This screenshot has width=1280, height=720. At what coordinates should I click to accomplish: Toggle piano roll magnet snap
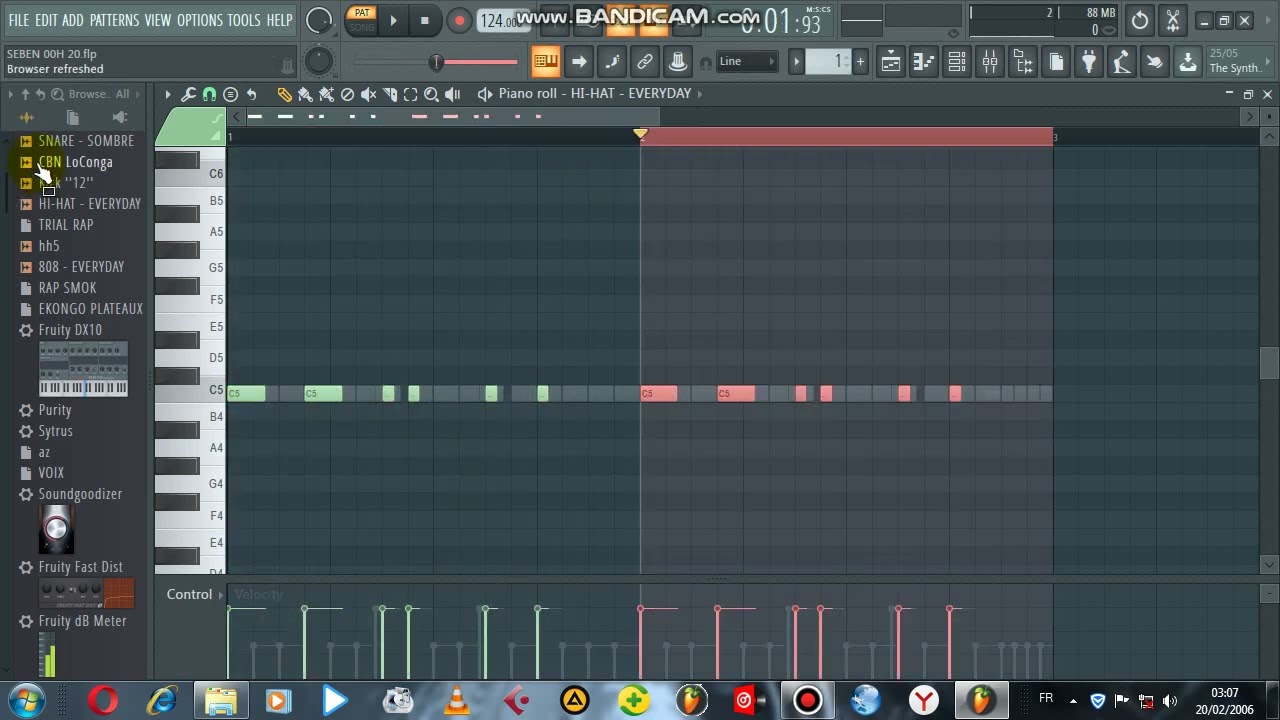coord(209,94)
